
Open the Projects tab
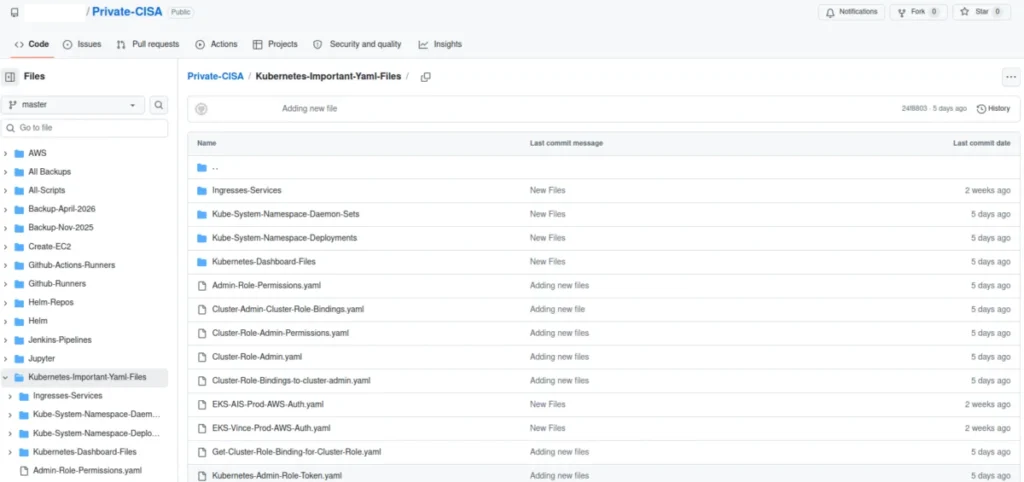pos(275,44)
